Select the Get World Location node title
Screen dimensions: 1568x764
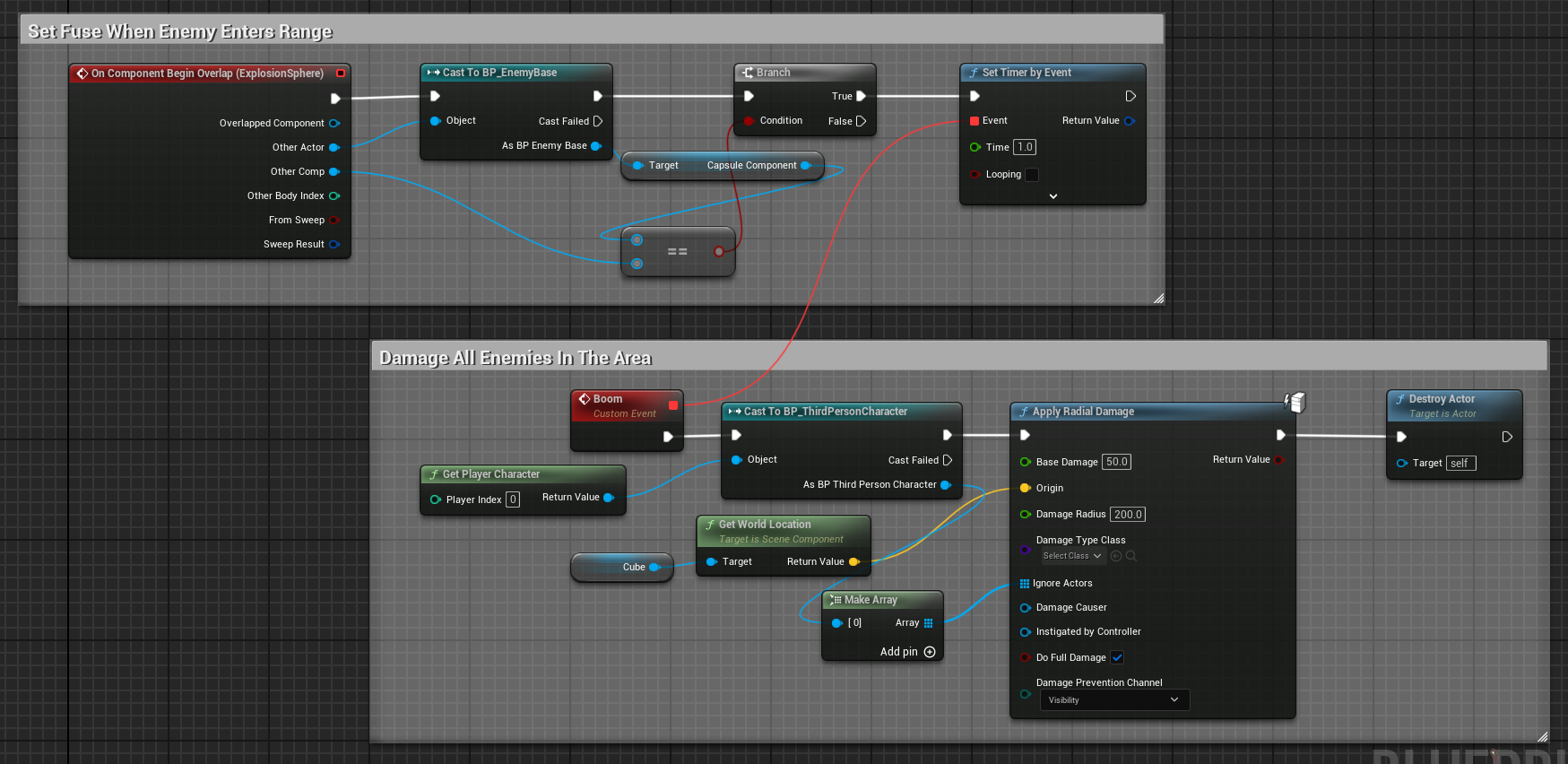tap(765, 525)
